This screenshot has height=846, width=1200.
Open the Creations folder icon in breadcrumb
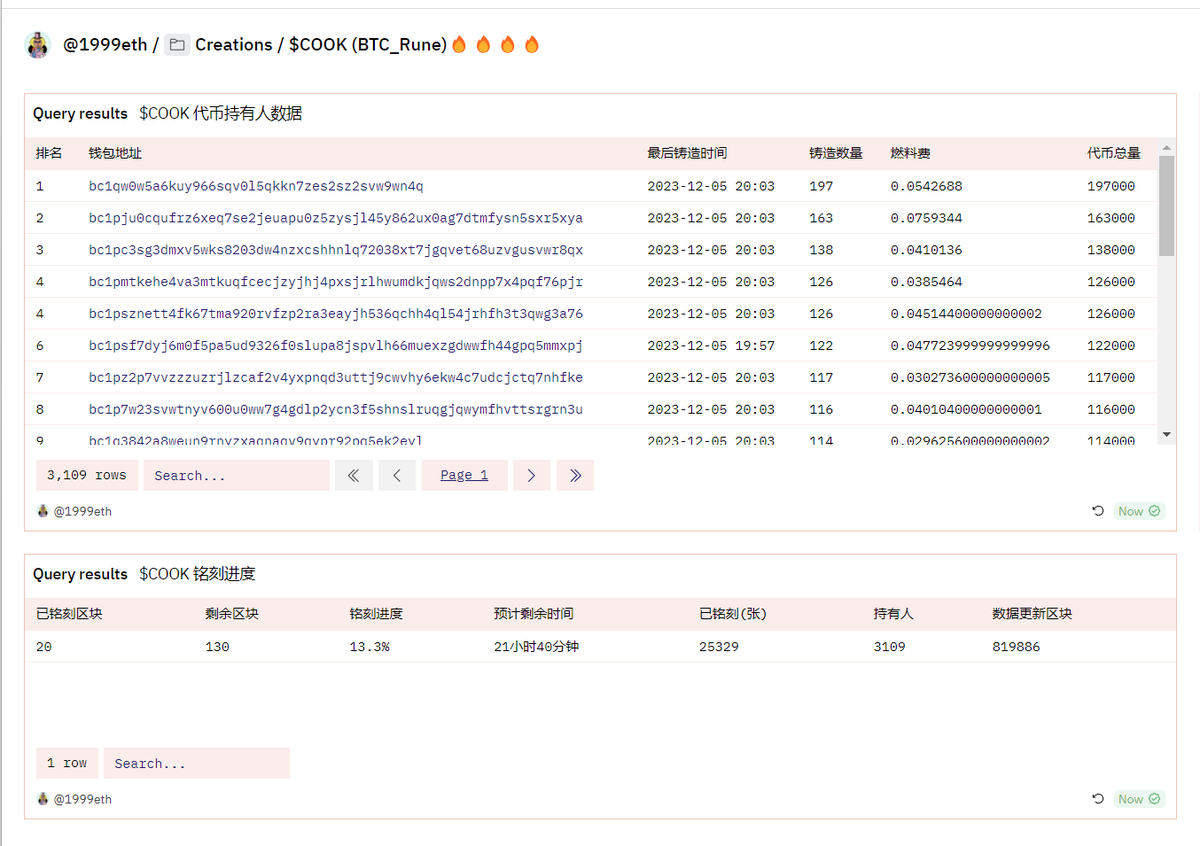(x=177, y=45)
